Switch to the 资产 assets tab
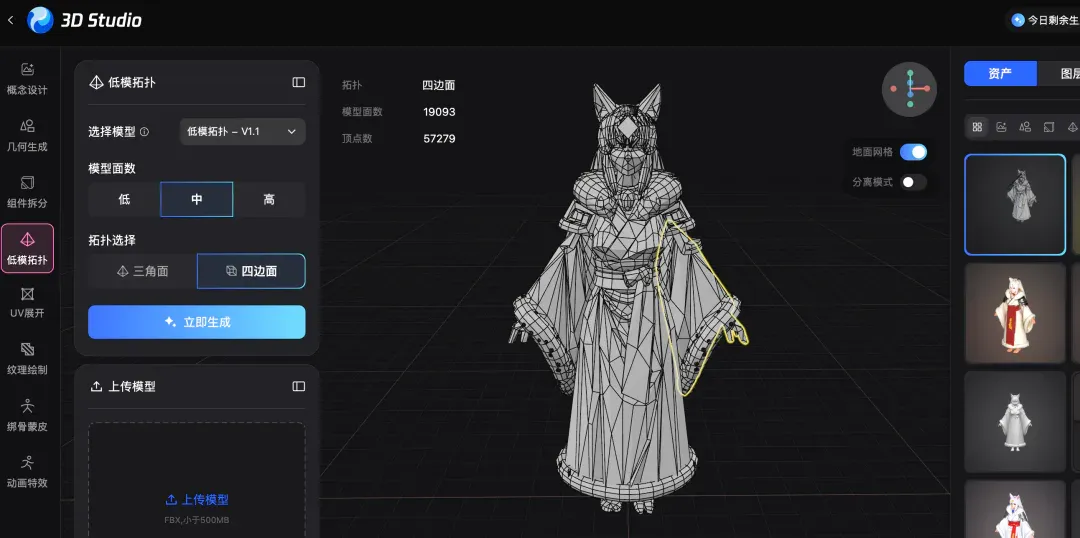The height and width of the screenshot is (538, 1080). [x=1000, y=74]
